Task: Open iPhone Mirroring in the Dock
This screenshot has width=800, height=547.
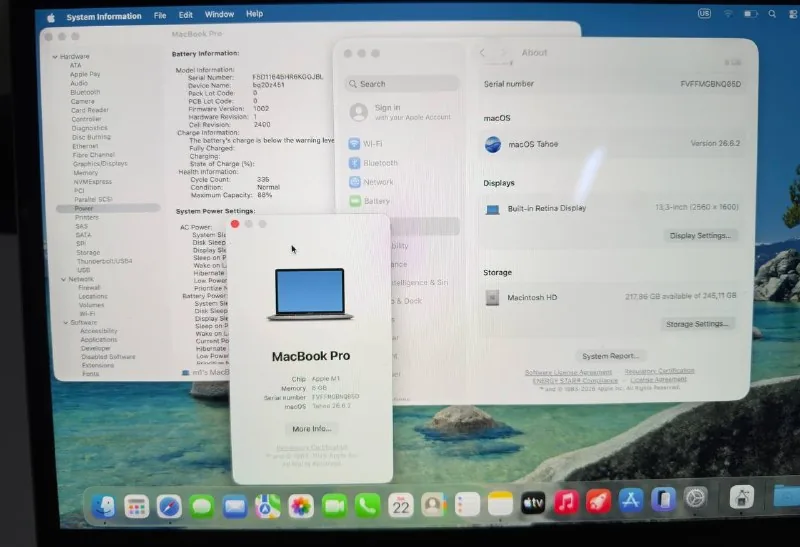Action: (x=663, y=499)
